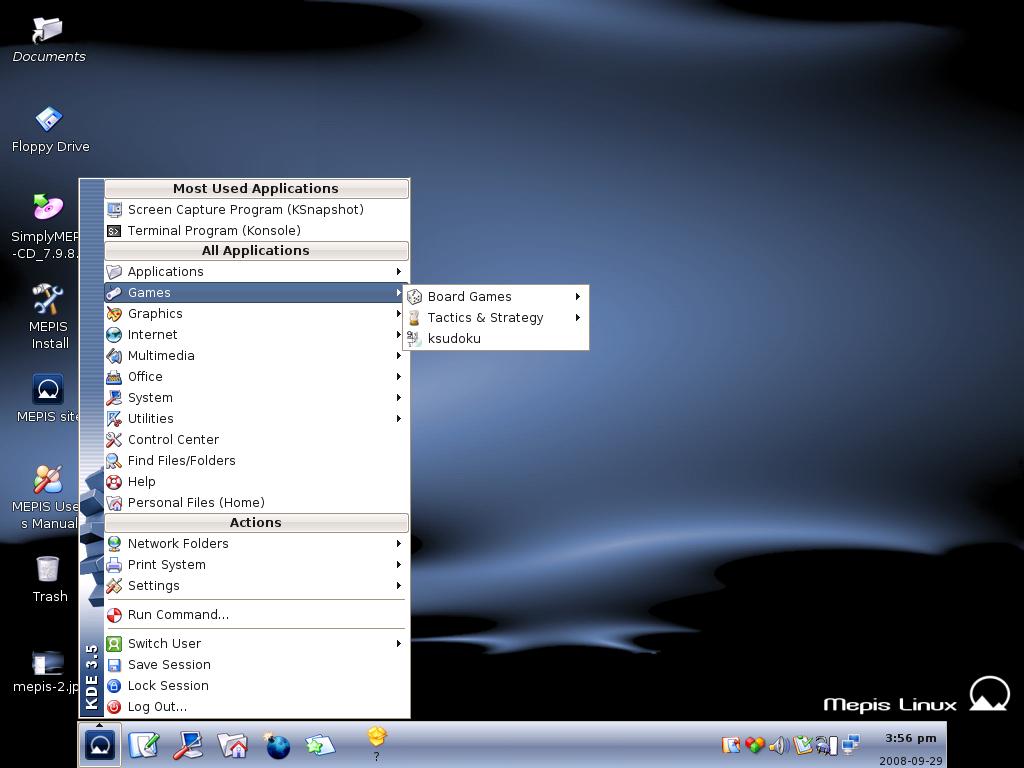Open the SimplyMEPIS CD desktop icon
Image resolution: width=1024 pixels, height=768 pixels.
(x=46, y=226)
